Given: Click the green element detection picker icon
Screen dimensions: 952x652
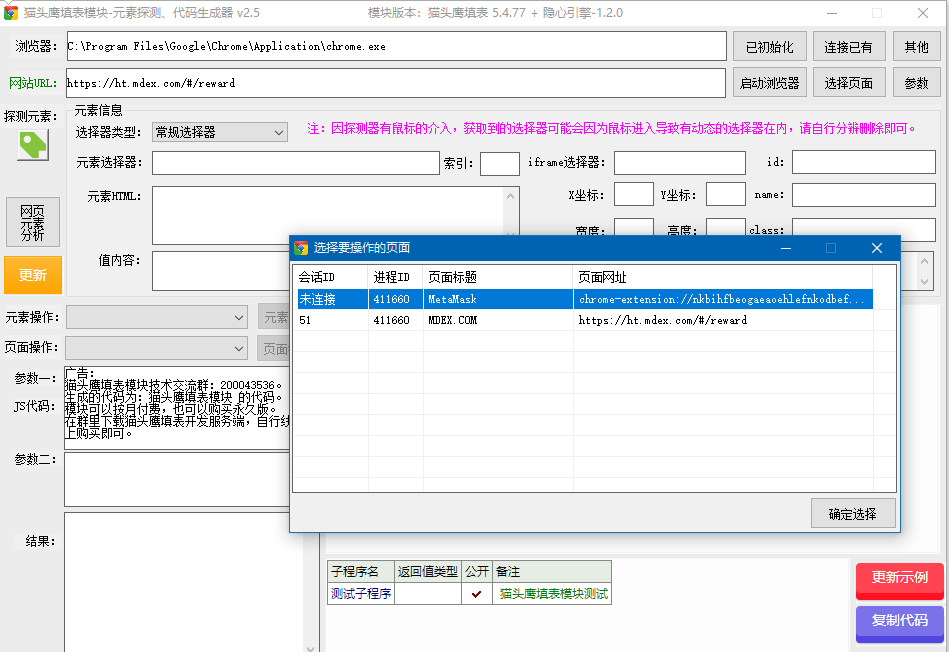Looking at the screenshot, I should tap(32, 146).
